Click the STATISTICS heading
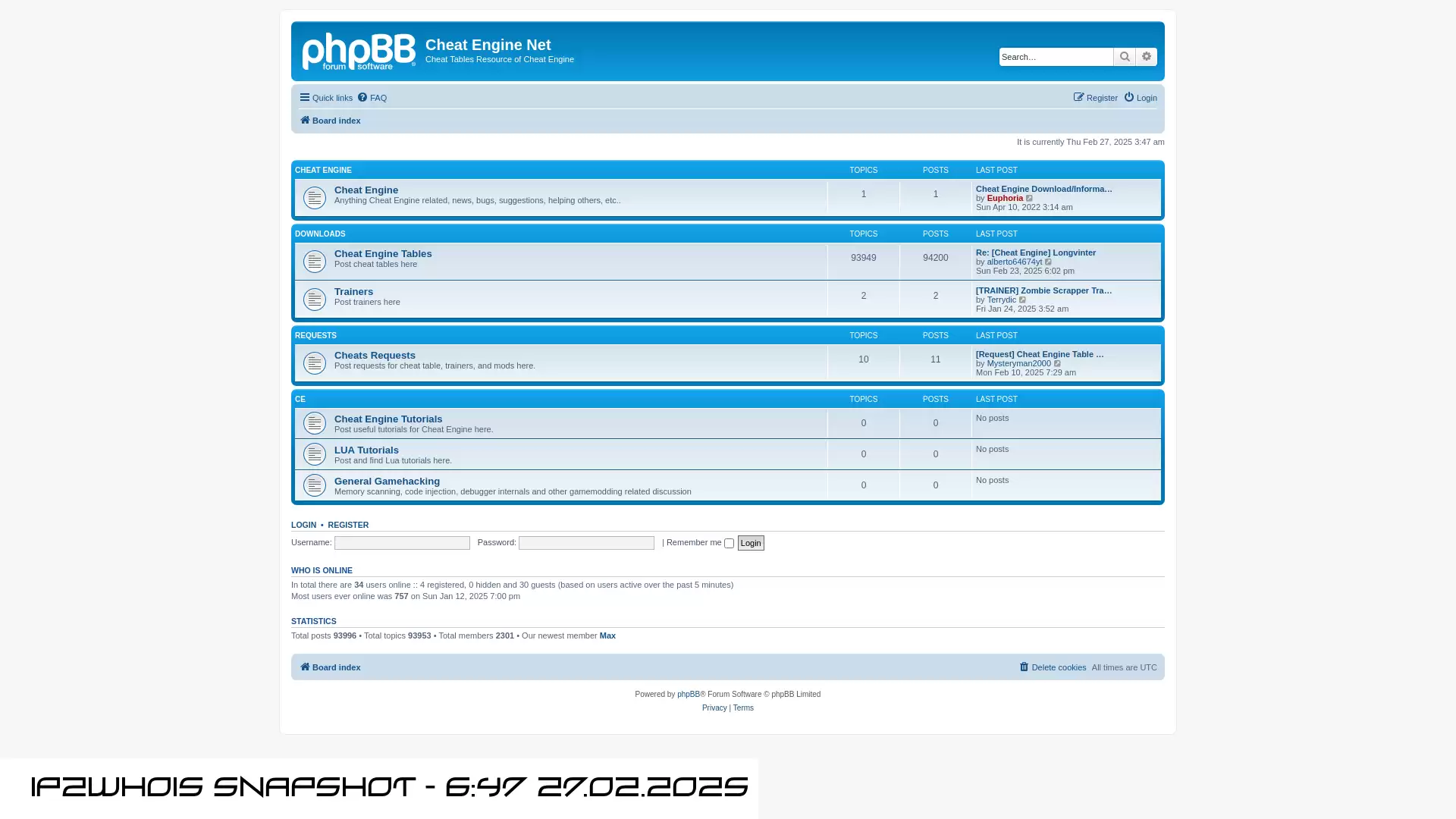This screenshot has height=819, width=1456. (313, 622)
